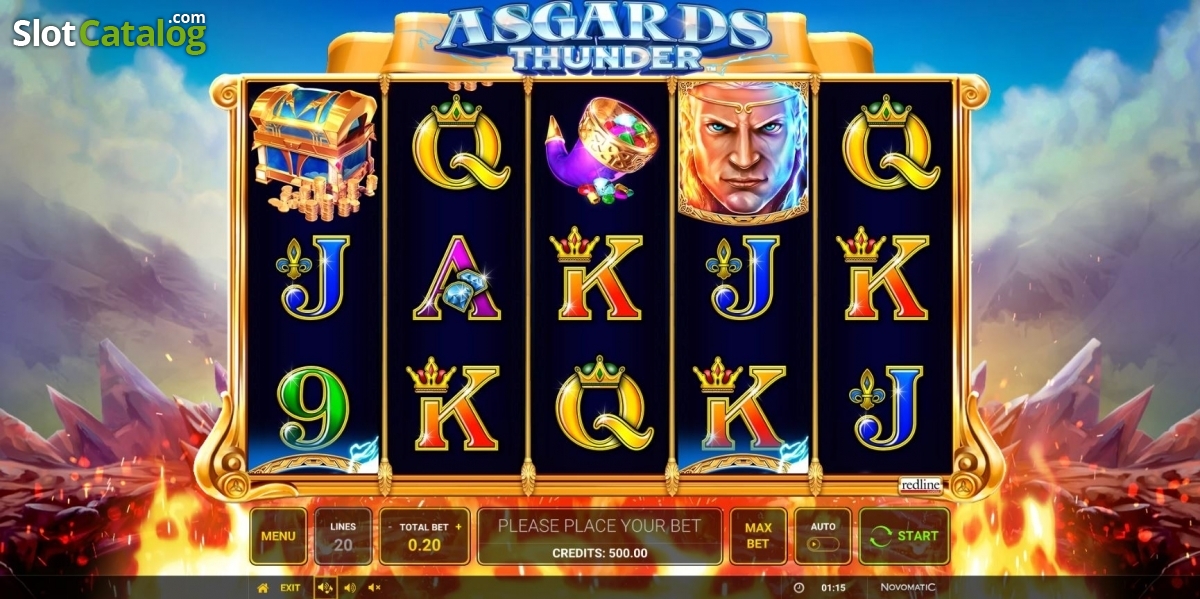Decrease total bet with minus sign
The width and height of the screenshot is (1200, 599).
pyautogui.click(x=390, y=526)
